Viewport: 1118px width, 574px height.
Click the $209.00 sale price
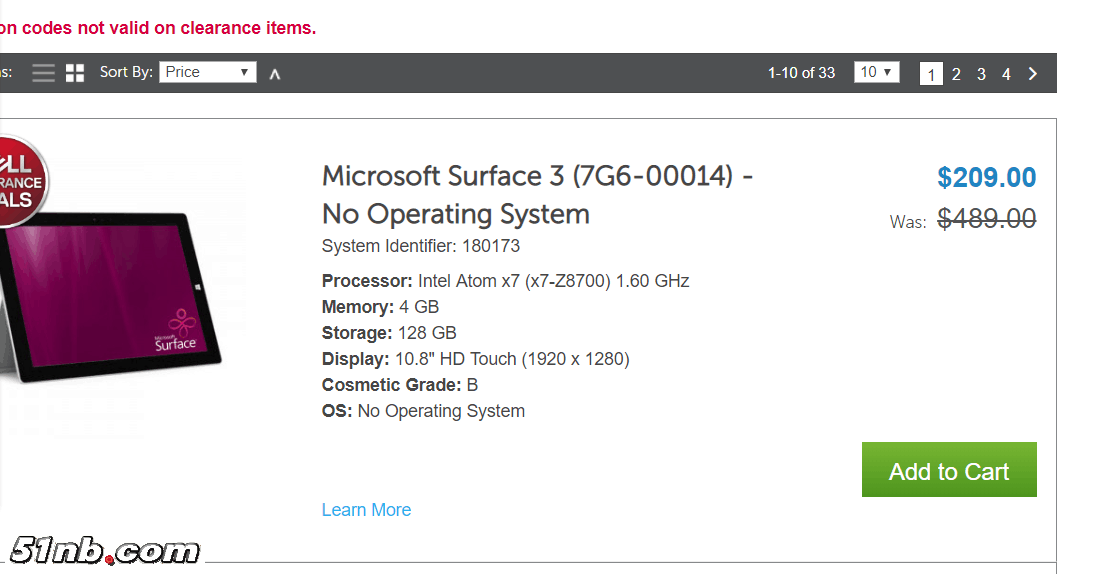tap(986, 178)
